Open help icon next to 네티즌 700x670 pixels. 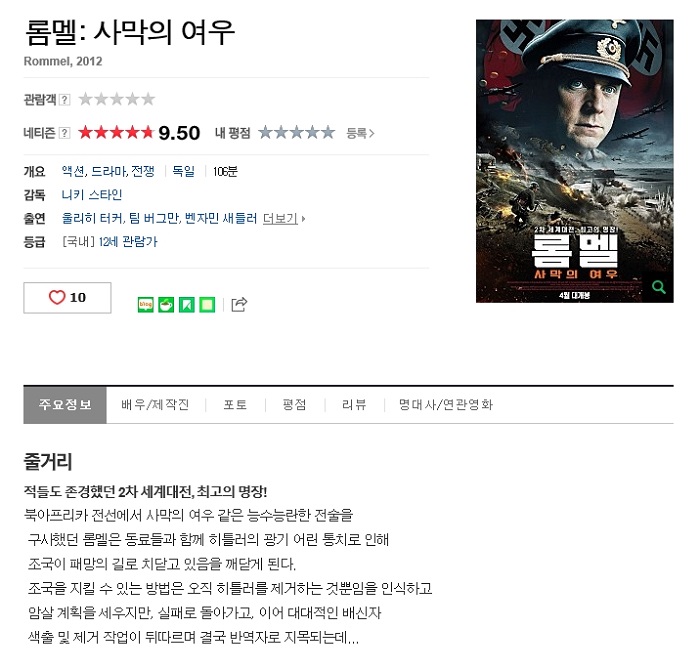[x=65, y=133]
